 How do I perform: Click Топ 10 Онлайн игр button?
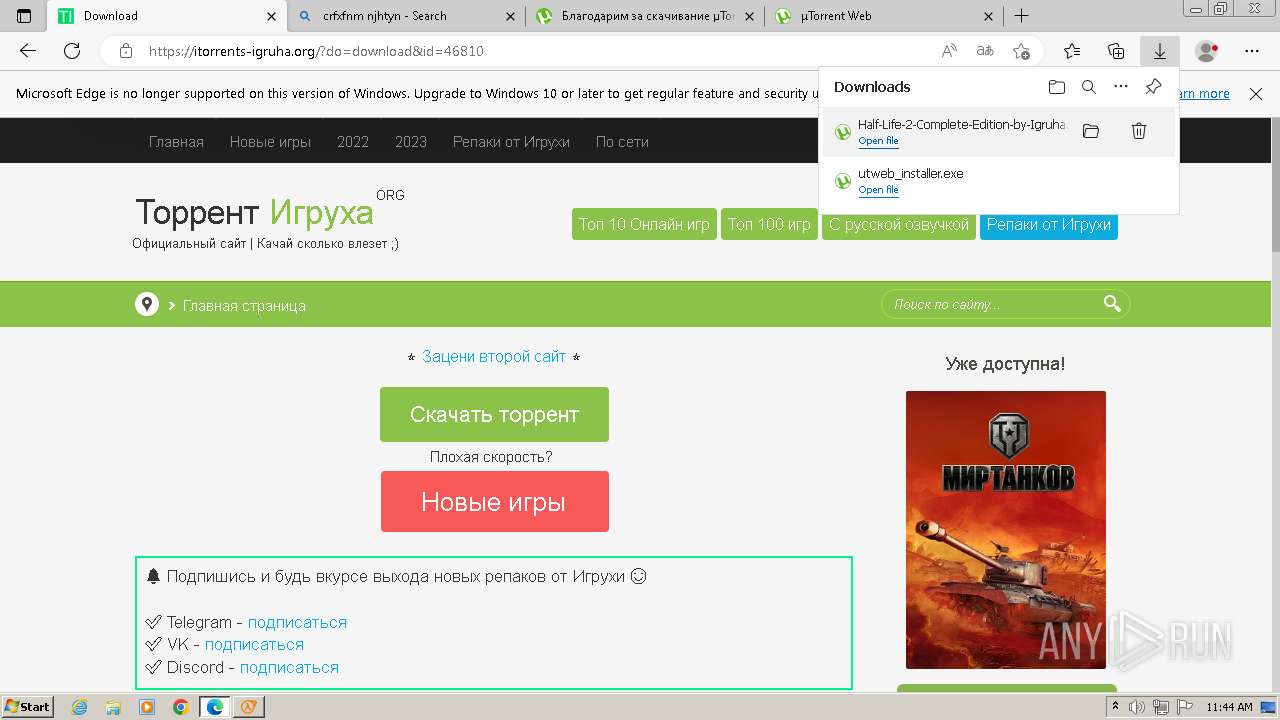tap(644, 224)
